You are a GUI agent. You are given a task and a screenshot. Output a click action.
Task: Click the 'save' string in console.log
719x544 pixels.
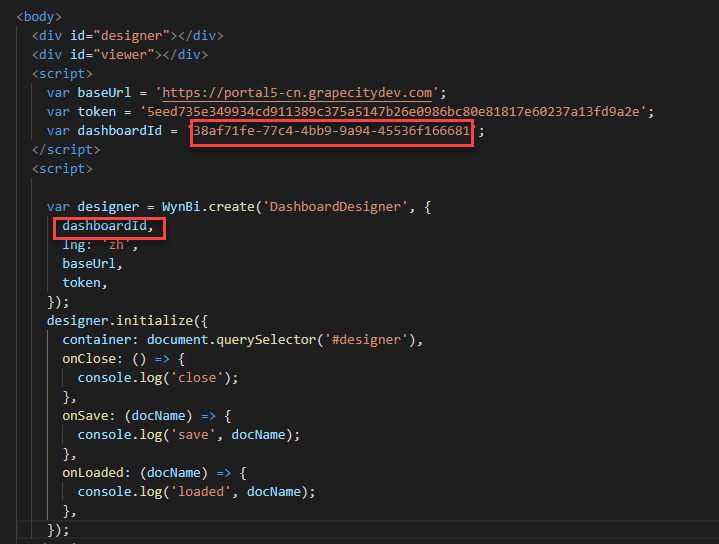point(193,435)
